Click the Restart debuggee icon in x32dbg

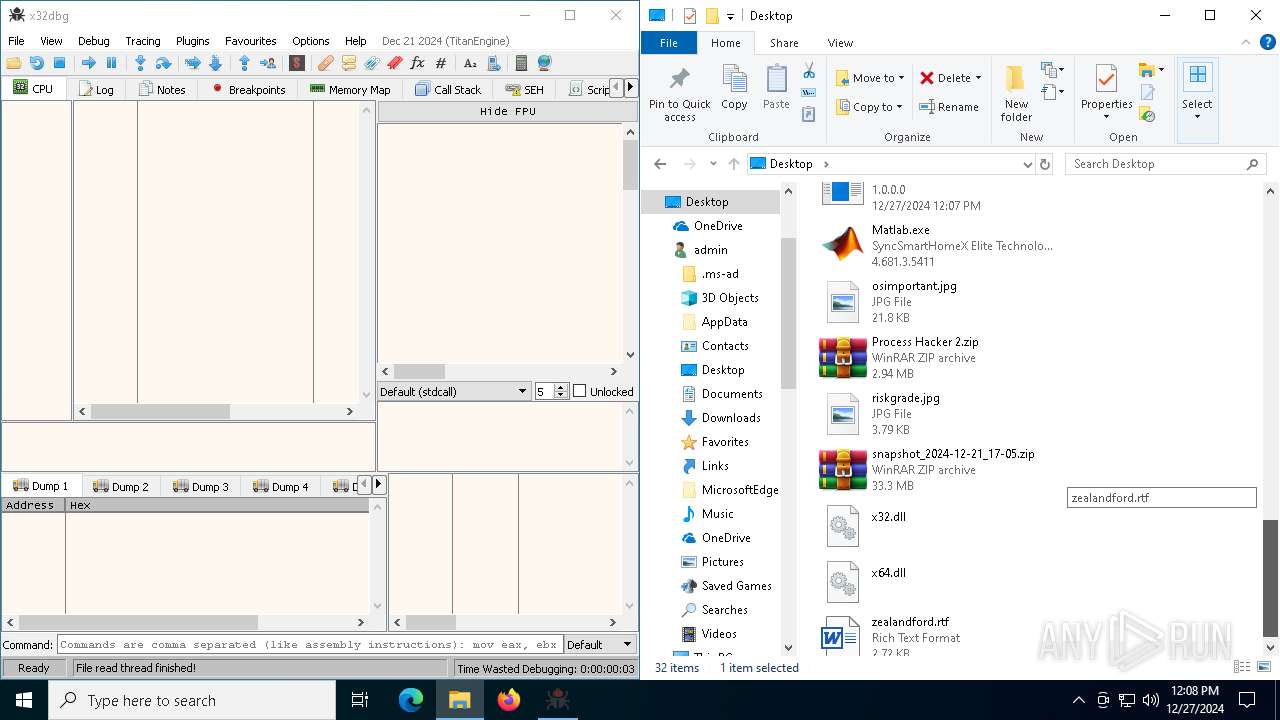coord(36,63)
